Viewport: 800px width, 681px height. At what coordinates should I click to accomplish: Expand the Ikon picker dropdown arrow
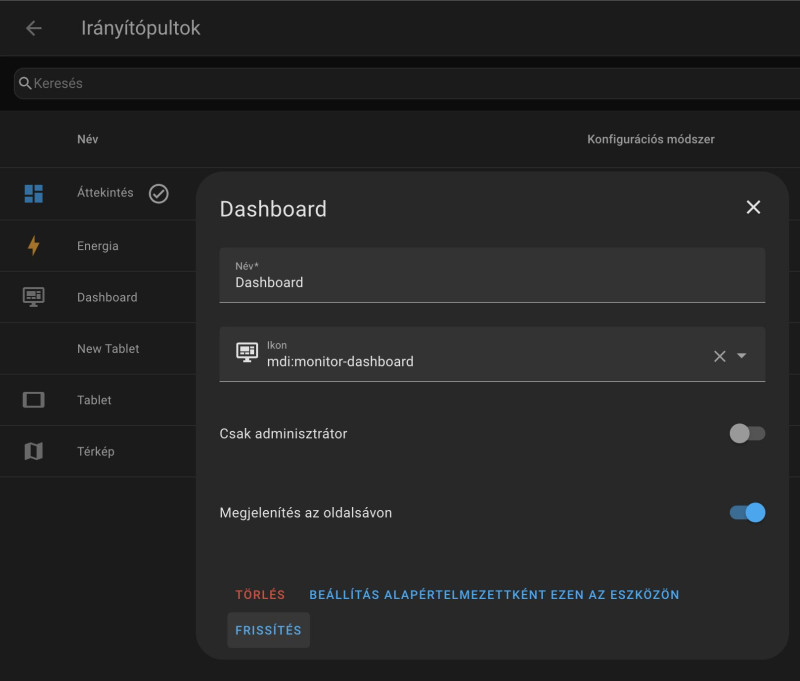pyautogui.click(x=742, y=356)
